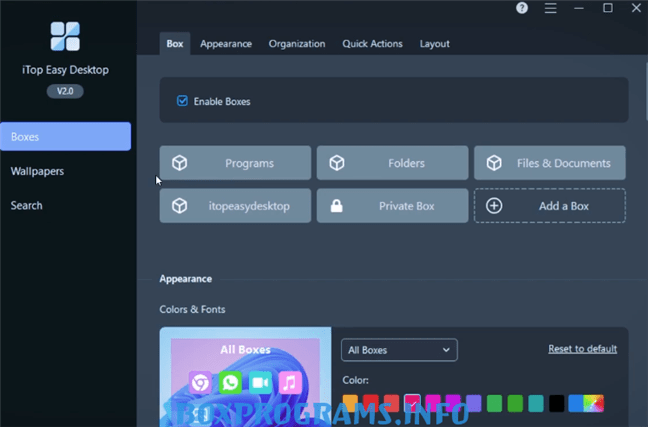Screen dimensions: 648x427
Task: Click the iTop Easy Desktop logo
Action: click(x=65, y=36)
